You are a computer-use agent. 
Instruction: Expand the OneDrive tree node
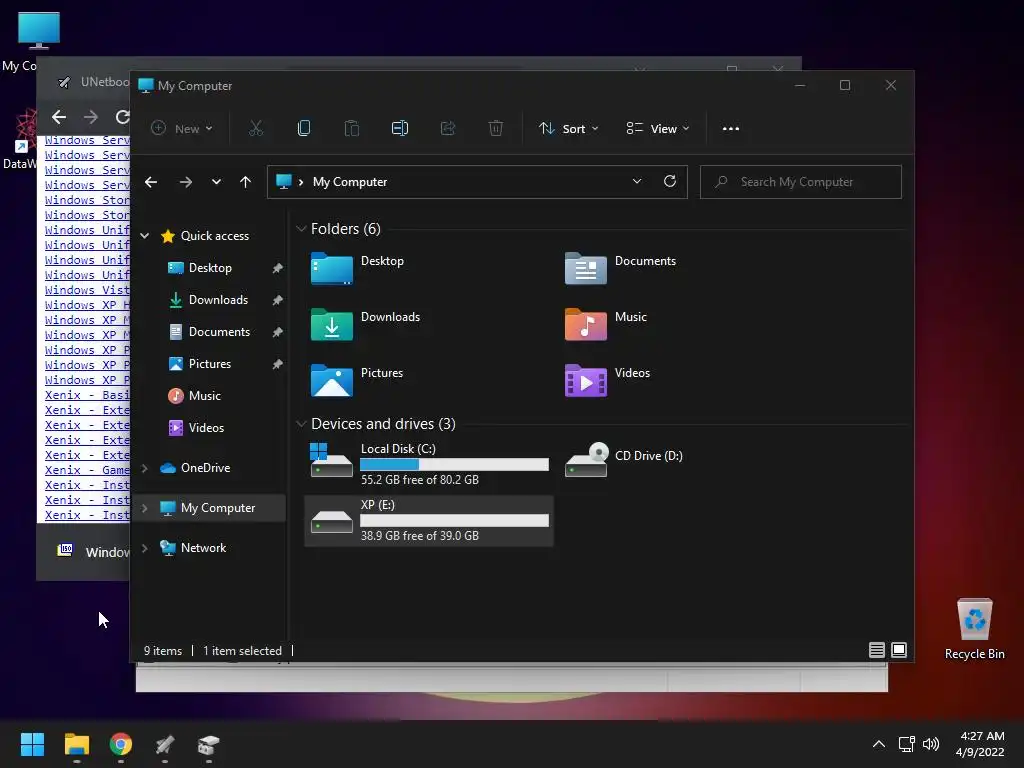[145, 468]
